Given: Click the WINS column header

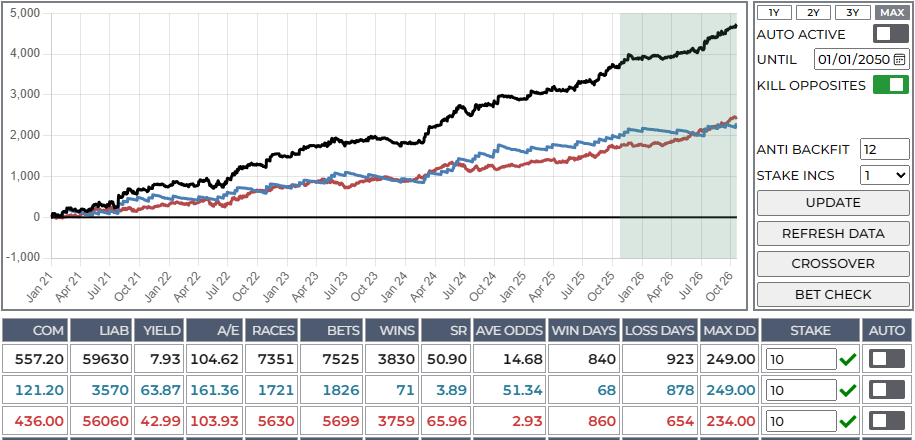Looking at the screenshot, I should (391, 330).
